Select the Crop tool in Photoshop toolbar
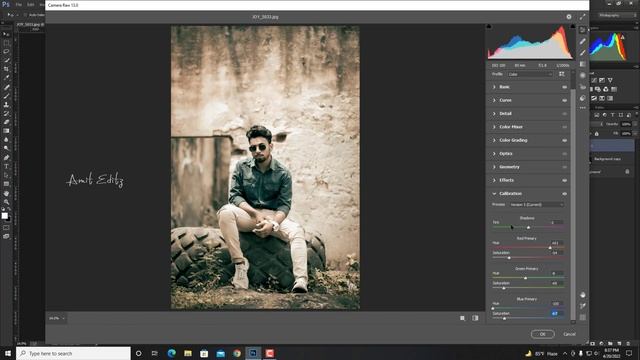This screenshot has height=360, width=640. [6, 69]
